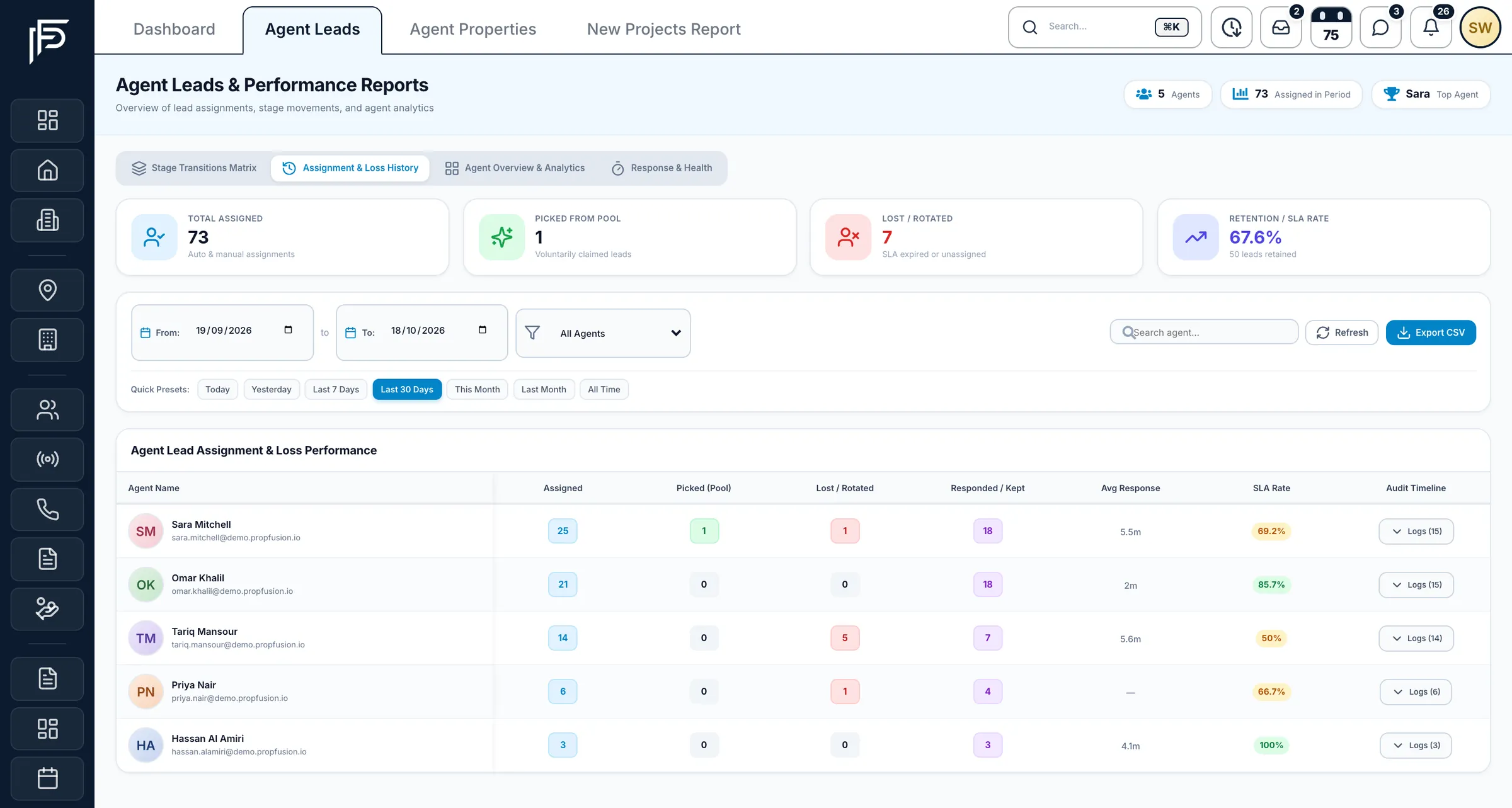Image resolution: width=1512 pixels, height=808 pixels.
Task: Open the SW user avatar
Action: (1480, 27)
